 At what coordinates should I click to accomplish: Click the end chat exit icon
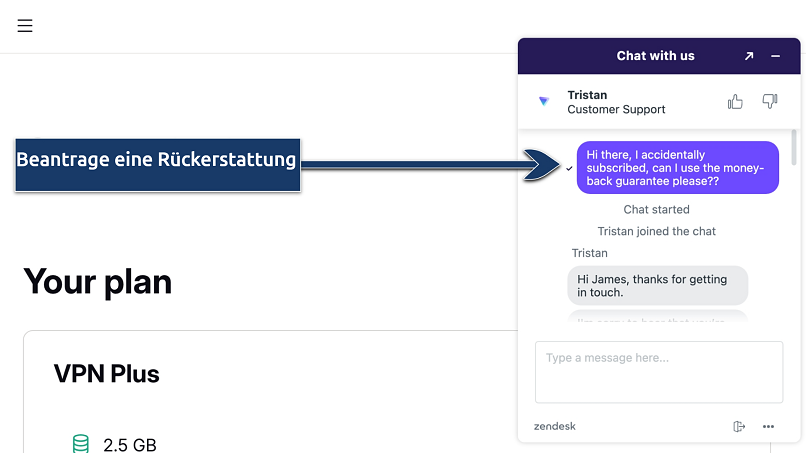739,426
